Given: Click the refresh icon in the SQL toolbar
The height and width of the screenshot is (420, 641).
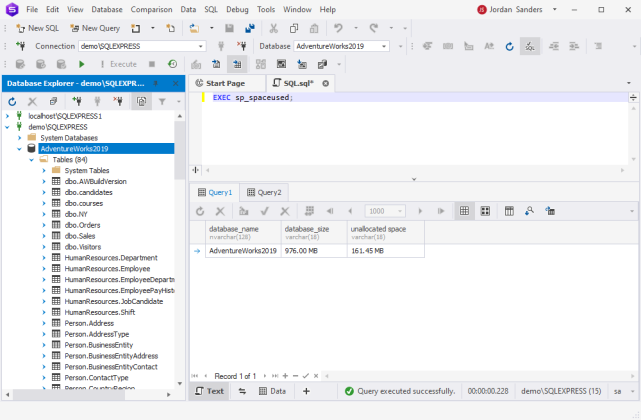Looking at the screenshot, I should (509, 46).
